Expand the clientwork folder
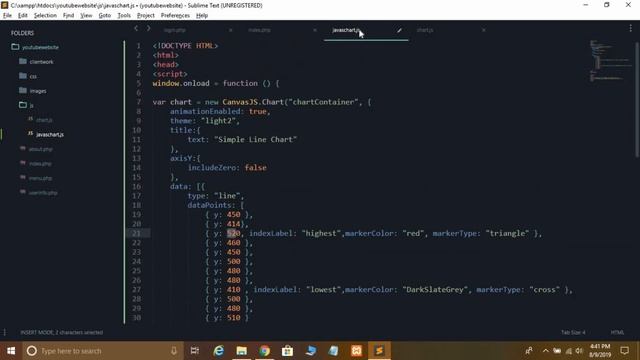640x360 pixels. pos(23,62)
